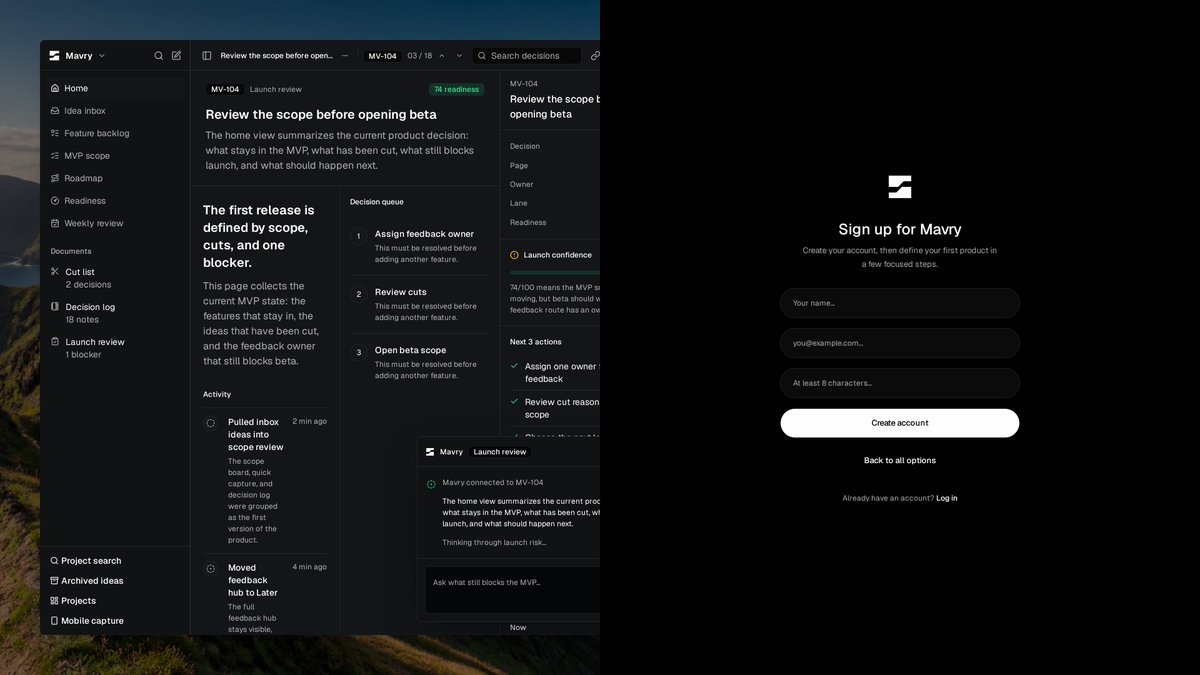Image resolution: width=1200 pixels, height=675 pixels.
Task: Click the scissors icon for Cut list
Action: 55,271
